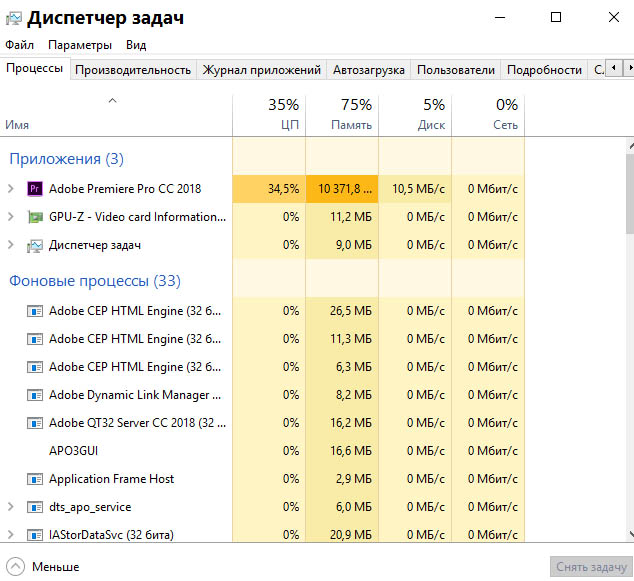This screenshot has height=581, width=634.
Task: Open the Параметры menu
Action: click(x=80, y=44)
